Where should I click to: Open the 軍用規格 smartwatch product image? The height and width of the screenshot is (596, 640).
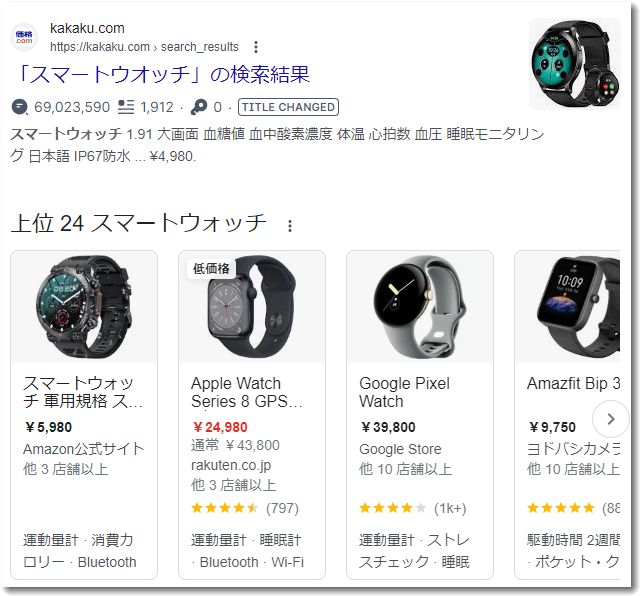(x=84, y=307)
